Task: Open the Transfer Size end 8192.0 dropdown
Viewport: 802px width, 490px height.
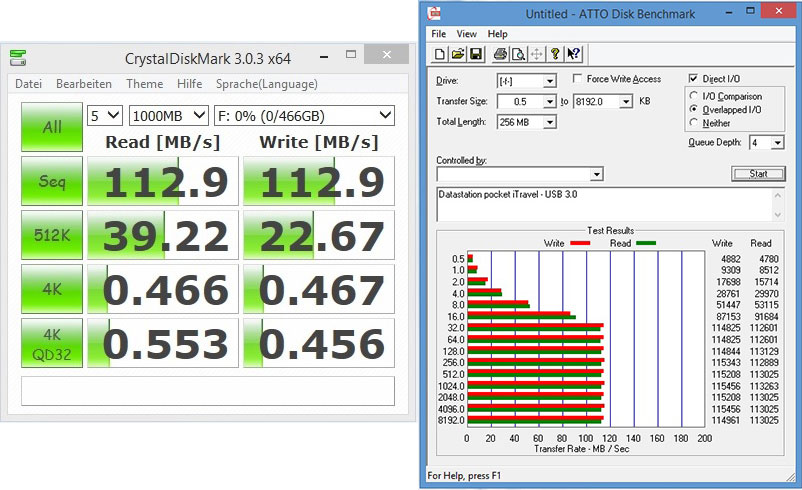Action: (627, 102)
